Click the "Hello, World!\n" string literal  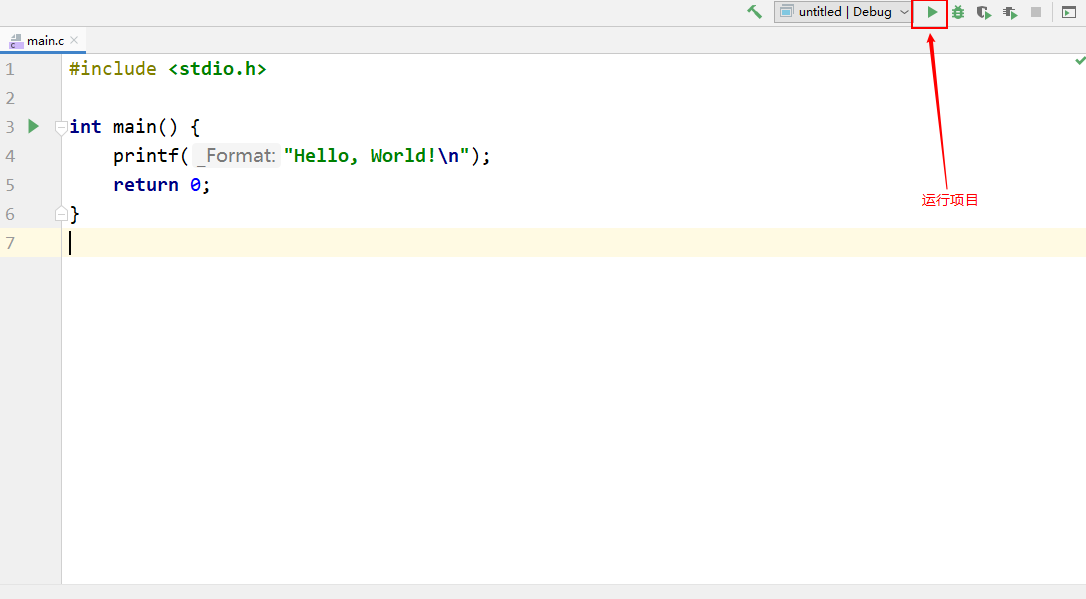click(x=377, y=156)
